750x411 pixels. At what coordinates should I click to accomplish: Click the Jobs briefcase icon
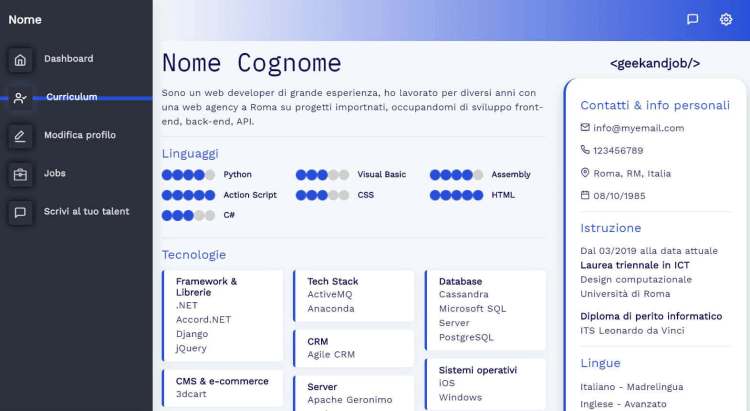20,175
